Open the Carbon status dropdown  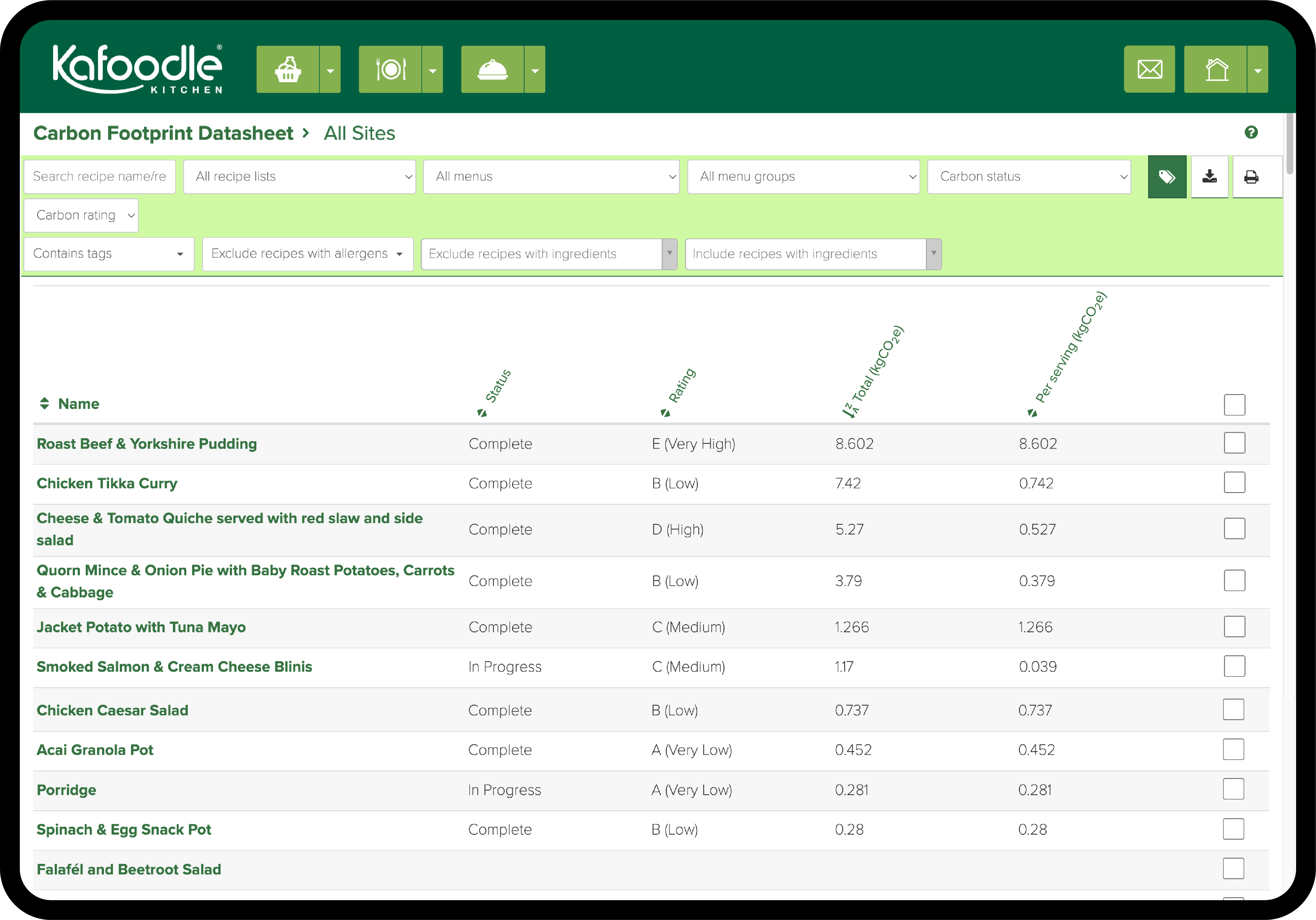pyautogui.click(x=1029, y=177)
